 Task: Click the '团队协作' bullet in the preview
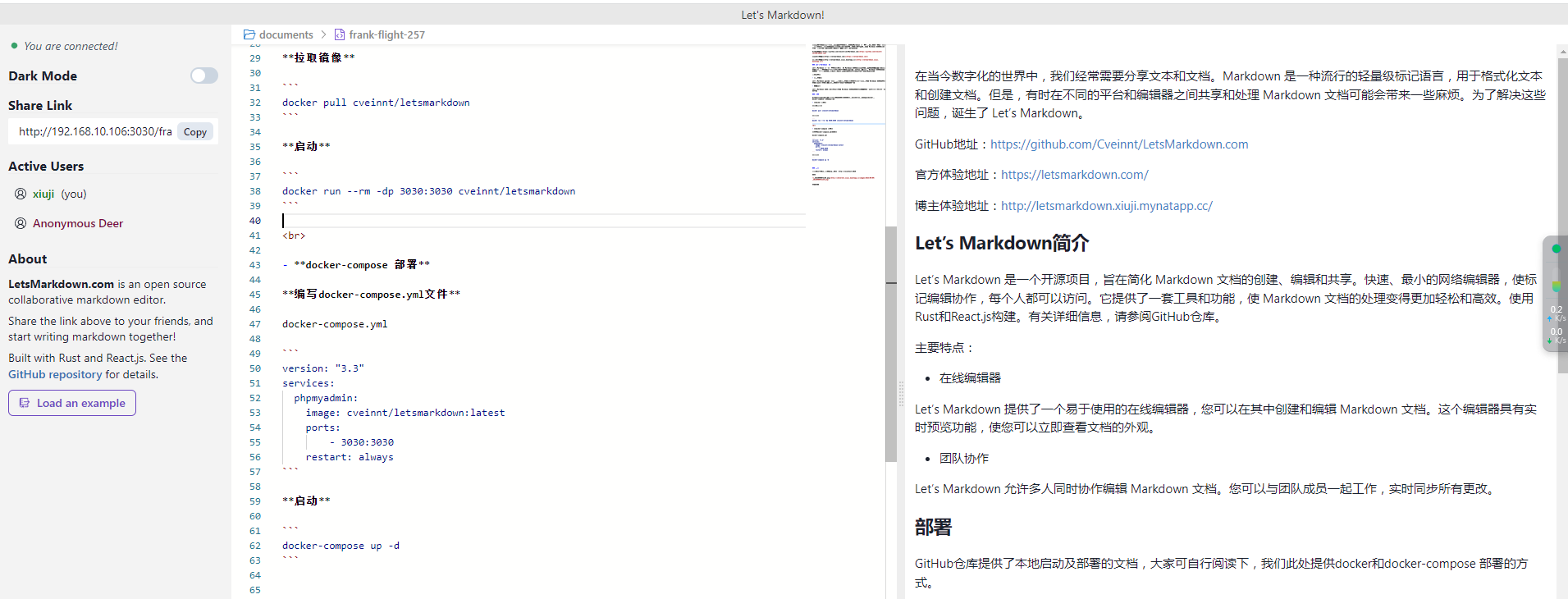coord(964,459)
